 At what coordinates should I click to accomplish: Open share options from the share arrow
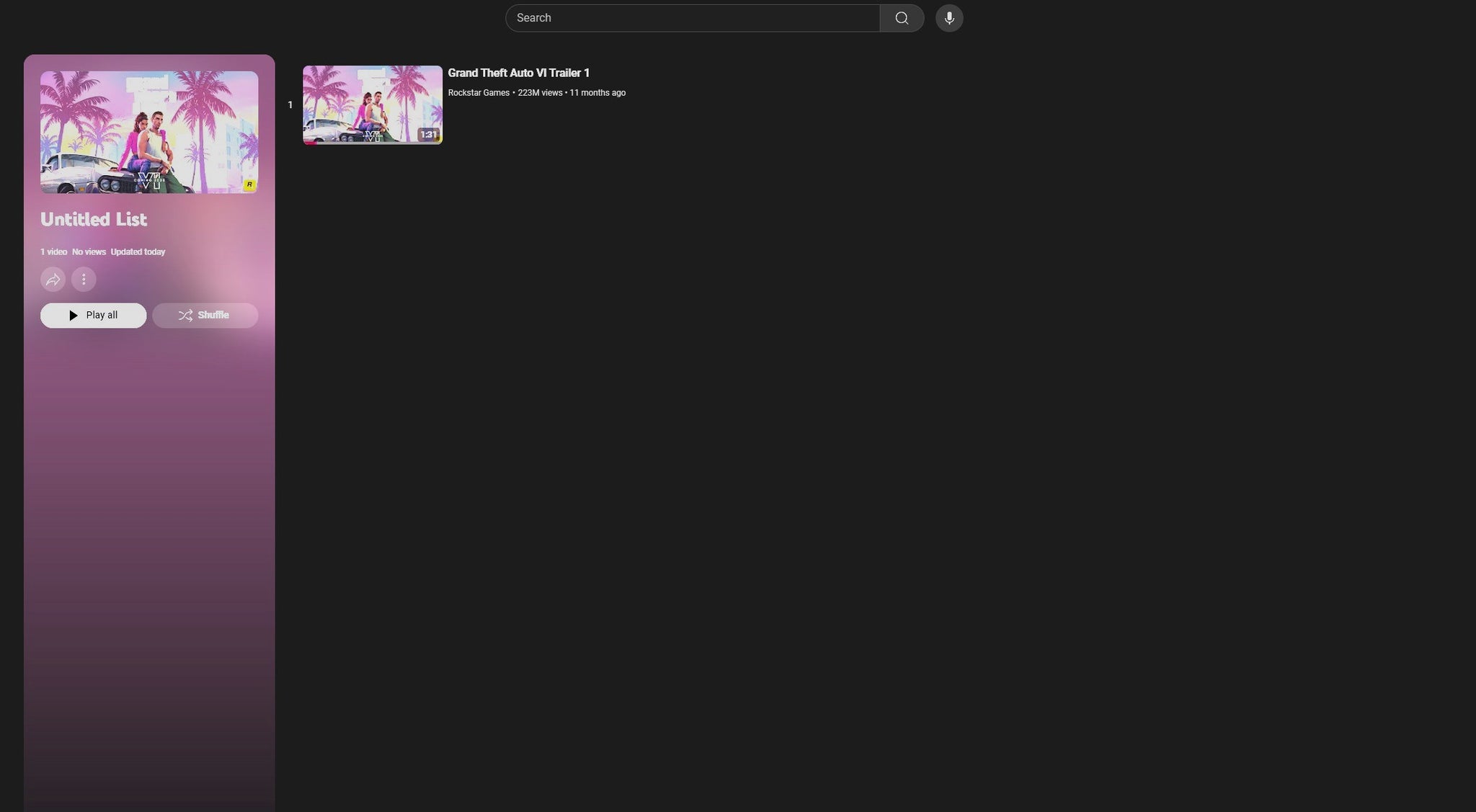(x=53, y=279)
